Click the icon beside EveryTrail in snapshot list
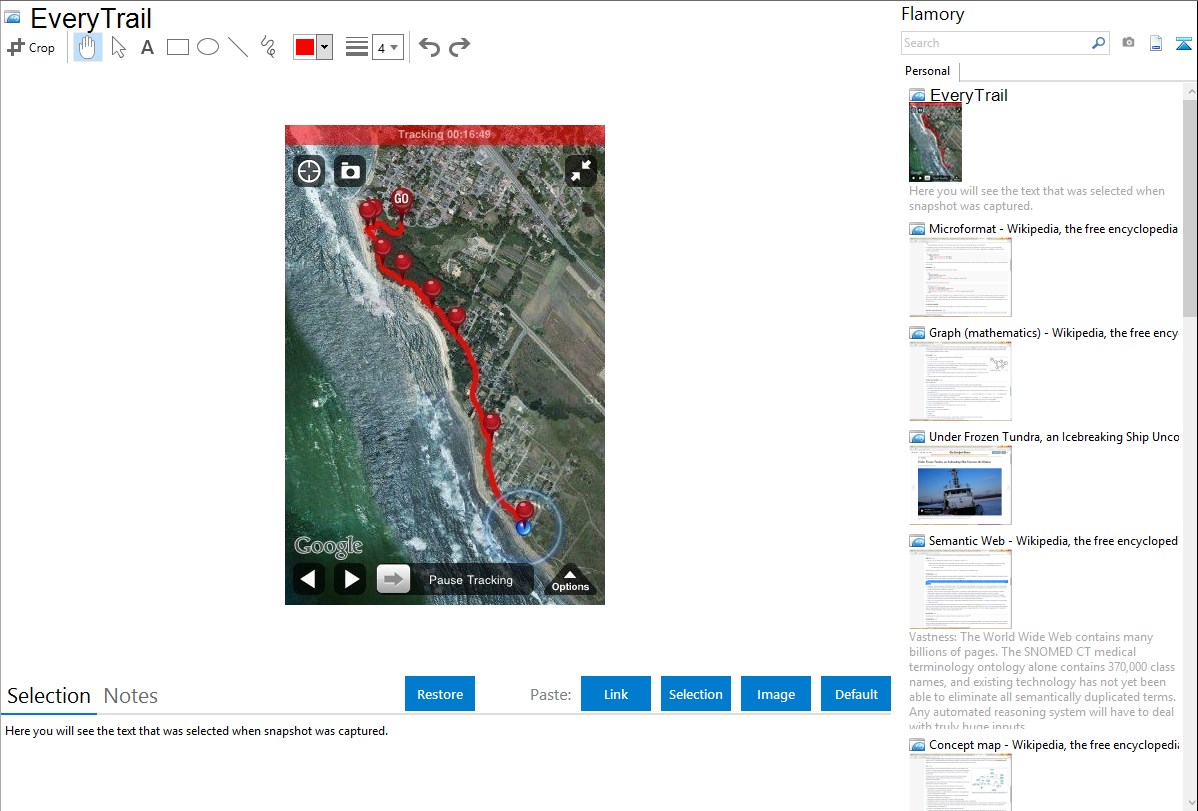This screenshot has width=1198, height=811. 917,96
